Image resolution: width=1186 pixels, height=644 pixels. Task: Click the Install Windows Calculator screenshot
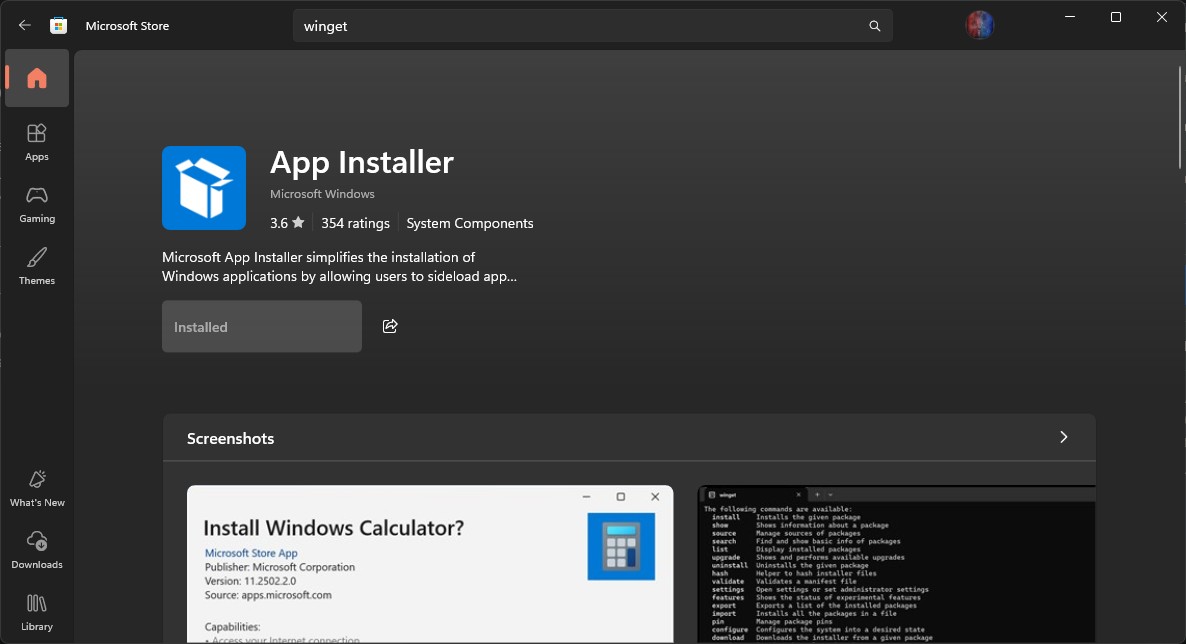coord(430,563)
